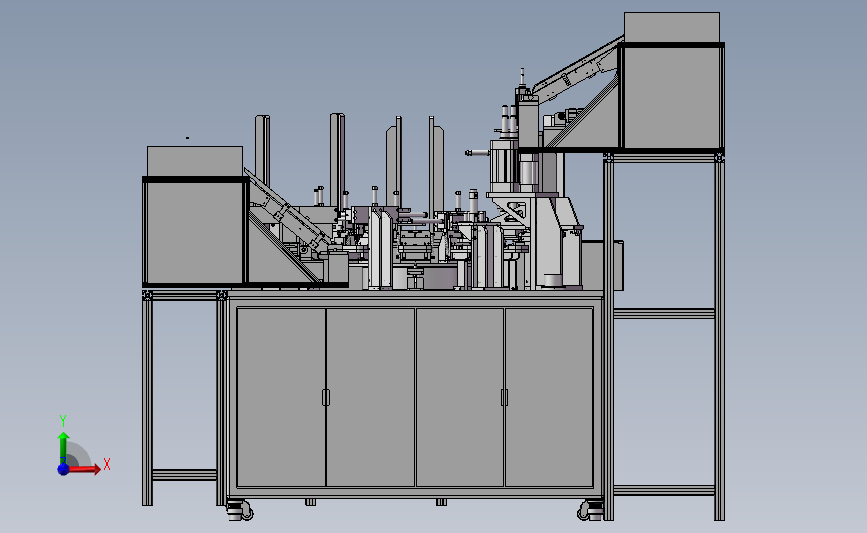Image resolution: width=867 pixels, height=533 pixels.
Task: Select the right caster wheel under cabinet
Action: [591, 511]
